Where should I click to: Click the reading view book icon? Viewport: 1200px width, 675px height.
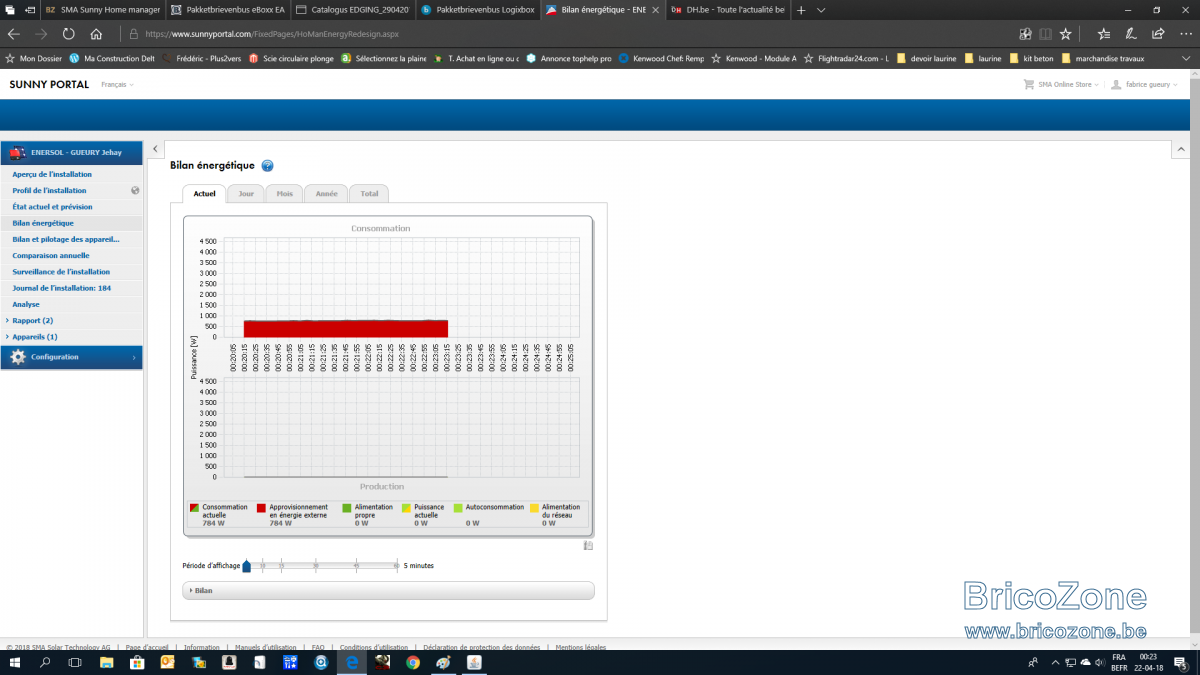1045,33
